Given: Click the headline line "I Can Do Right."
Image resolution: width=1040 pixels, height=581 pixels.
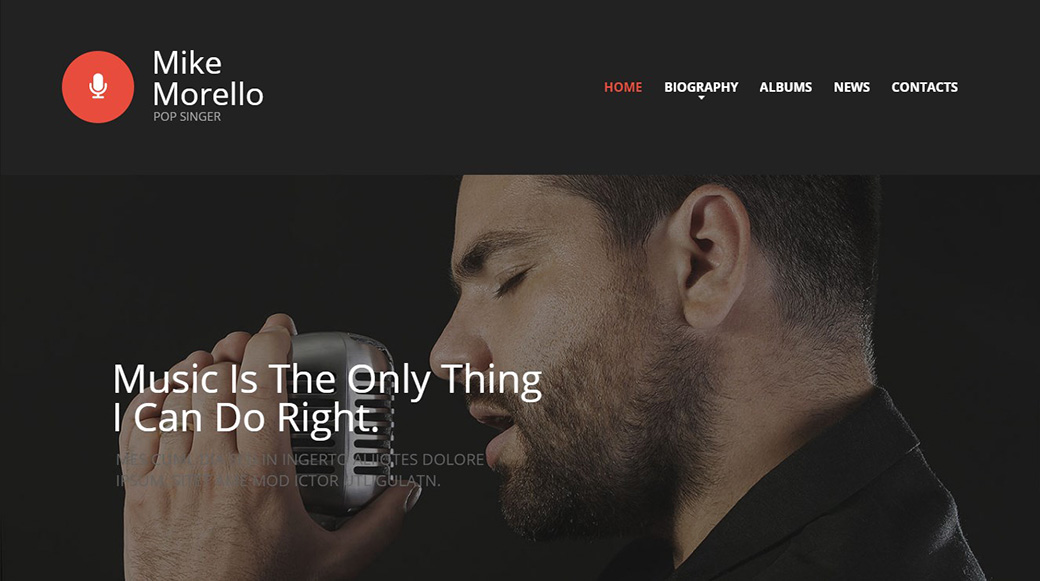Looking at the screenshot, I should tap(246, 419).
